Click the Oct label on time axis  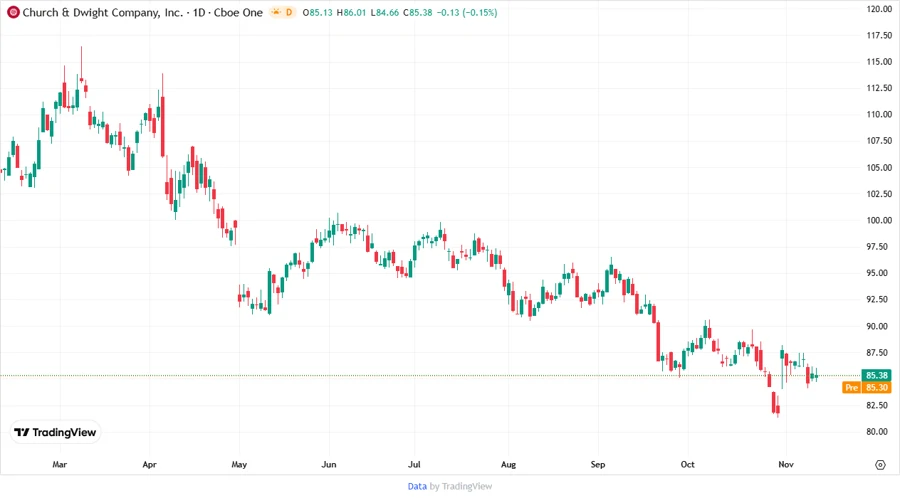tap(688, 464)
